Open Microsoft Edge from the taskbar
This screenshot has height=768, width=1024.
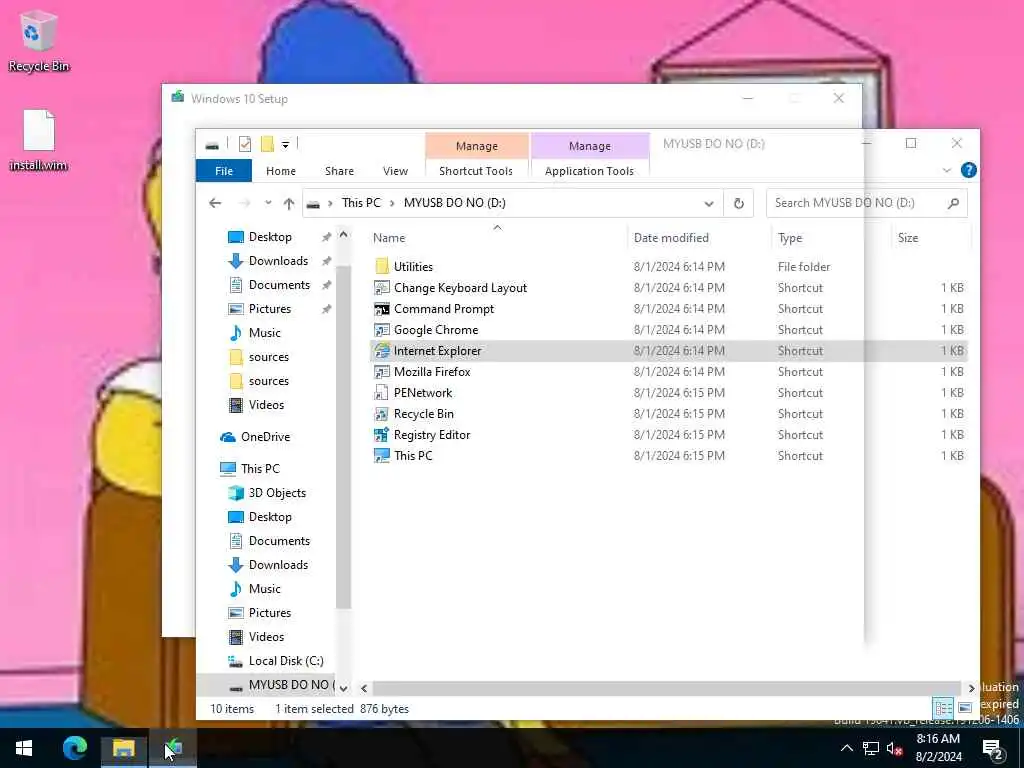75,748
